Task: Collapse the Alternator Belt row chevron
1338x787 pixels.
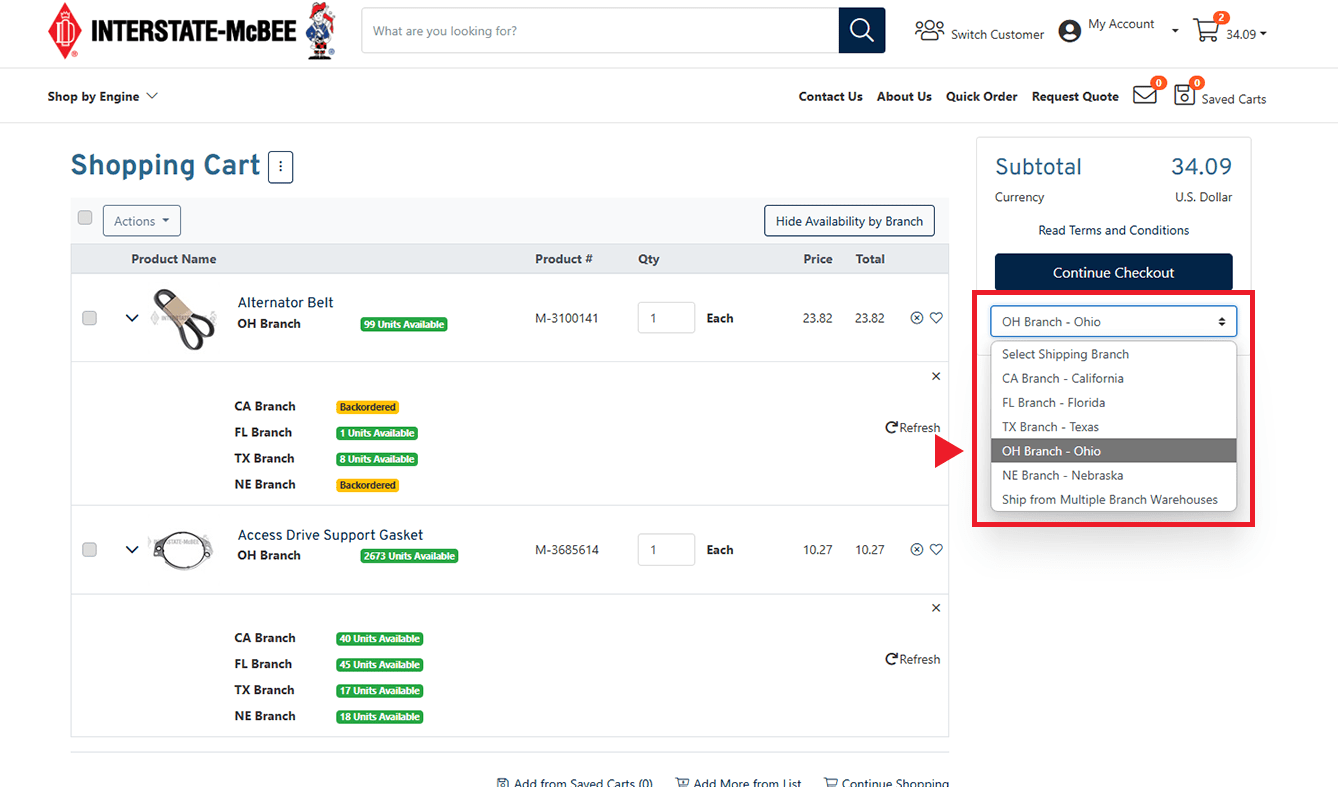Action: click(x=132, y=318)
